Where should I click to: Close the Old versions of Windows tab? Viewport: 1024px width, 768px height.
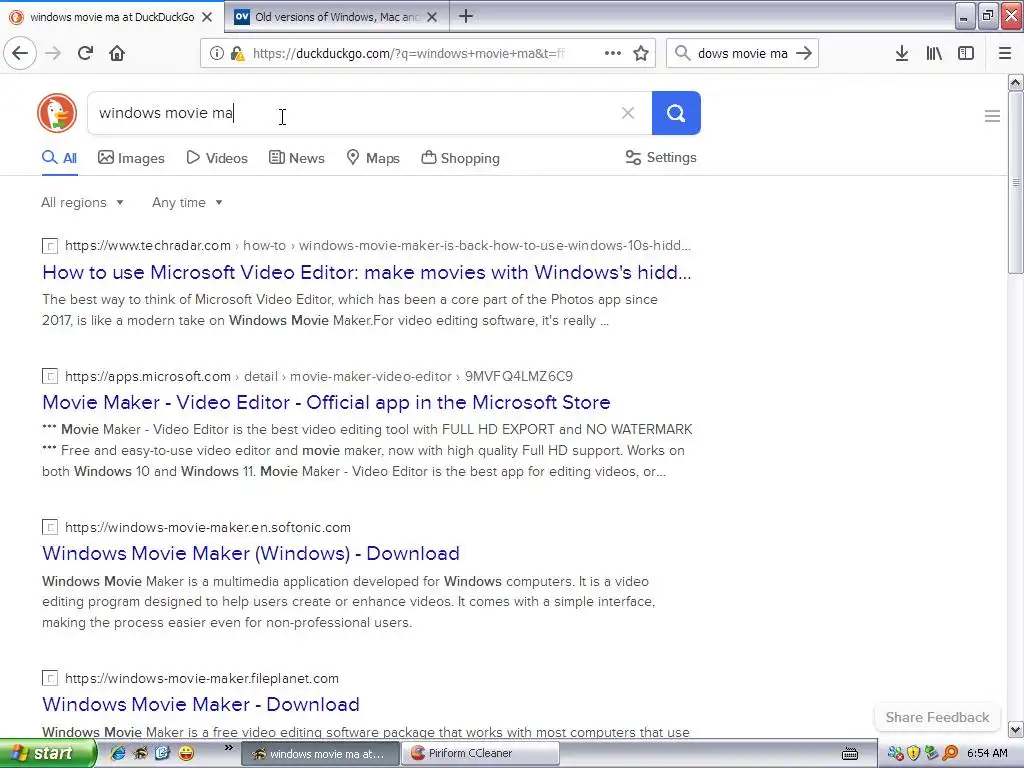432,17
